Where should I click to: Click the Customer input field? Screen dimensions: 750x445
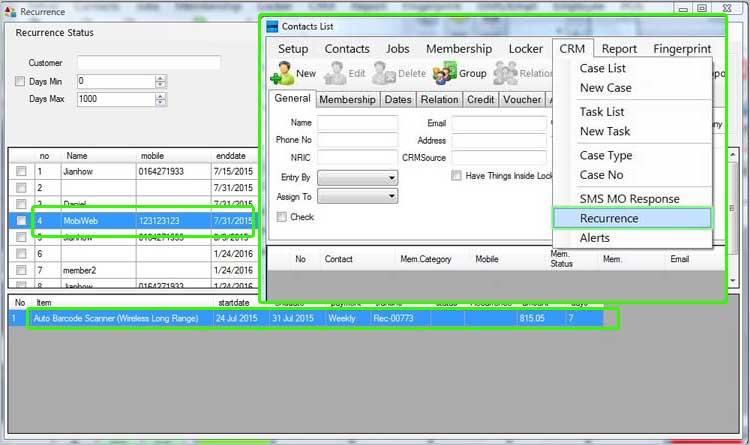coord(149,63)
